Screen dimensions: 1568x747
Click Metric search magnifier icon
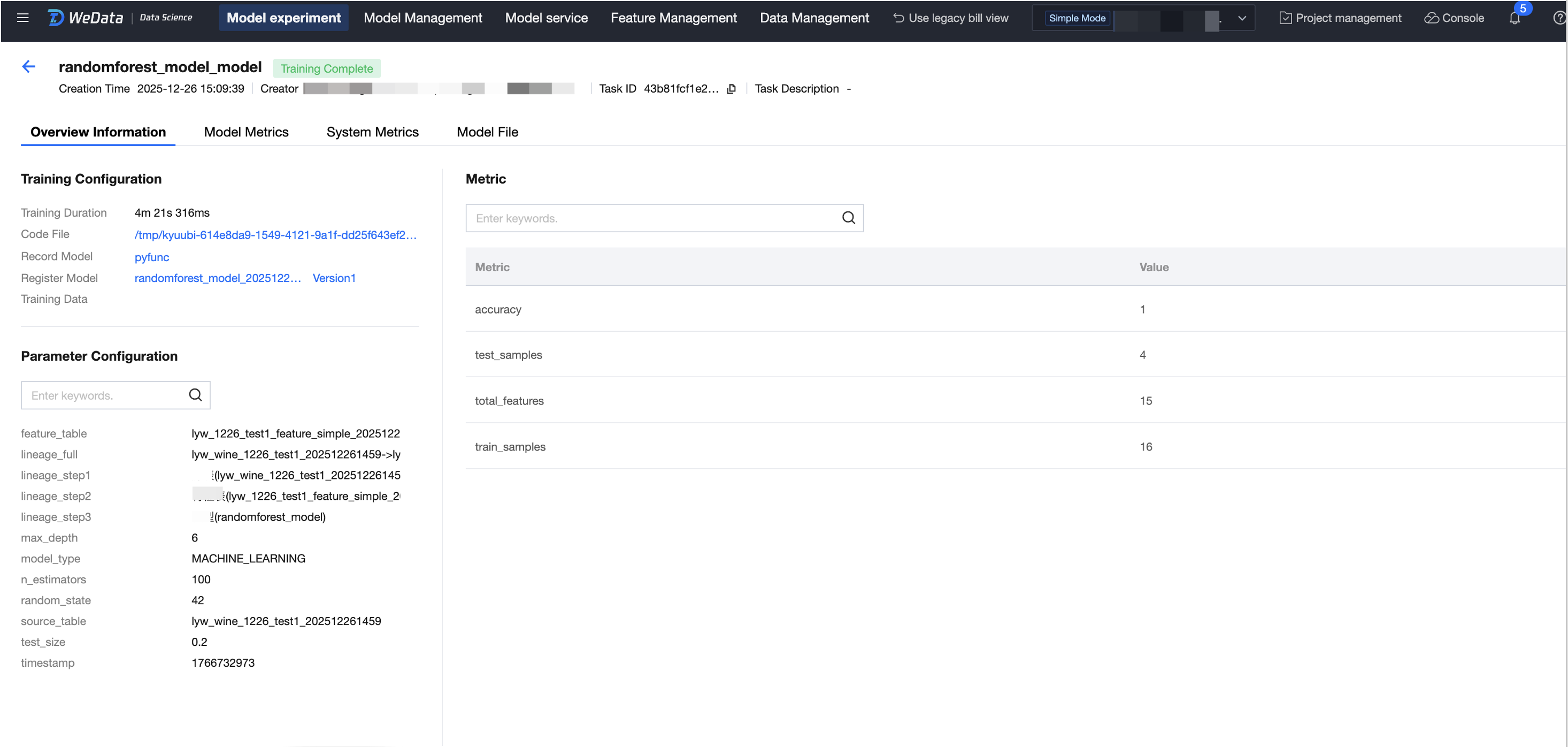pyautogui.click(x=848, y=218)
